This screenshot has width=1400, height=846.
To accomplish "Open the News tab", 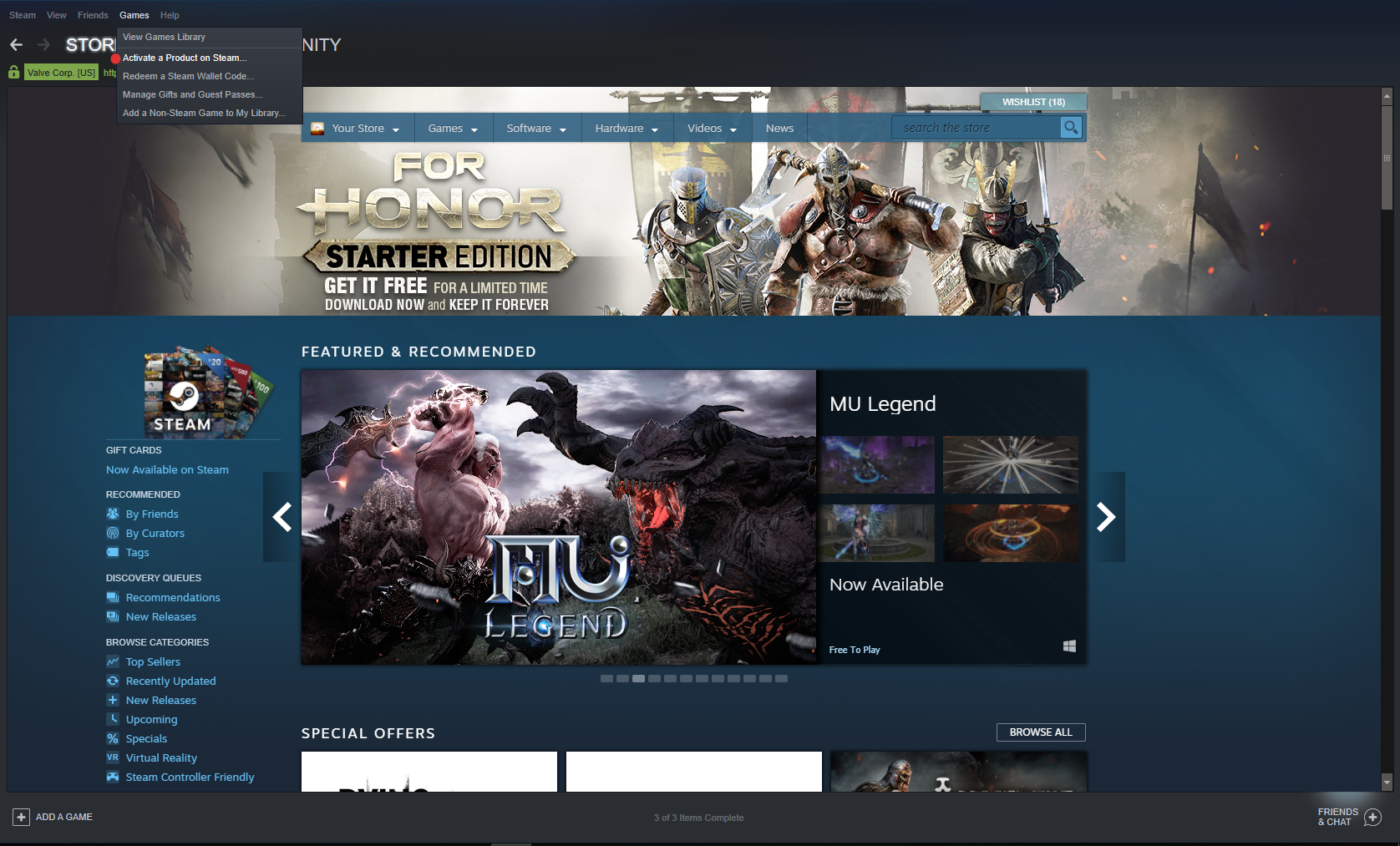I will pyautogui.click(x=779, y=128).
